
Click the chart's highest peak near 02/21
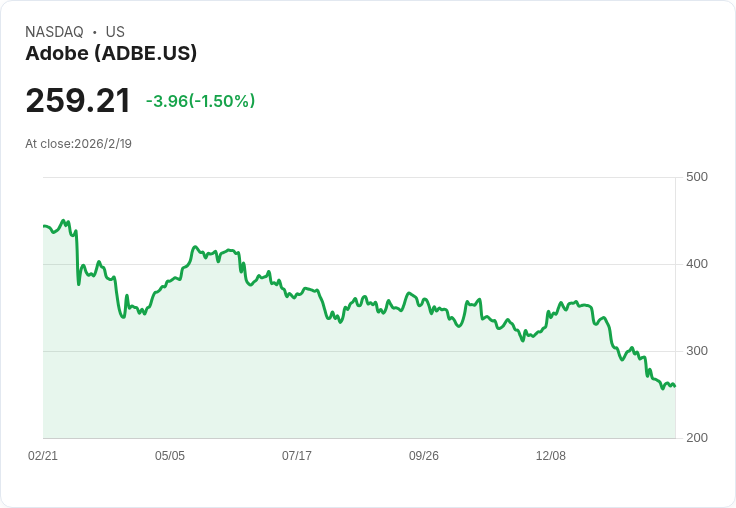tap(63, 220)
